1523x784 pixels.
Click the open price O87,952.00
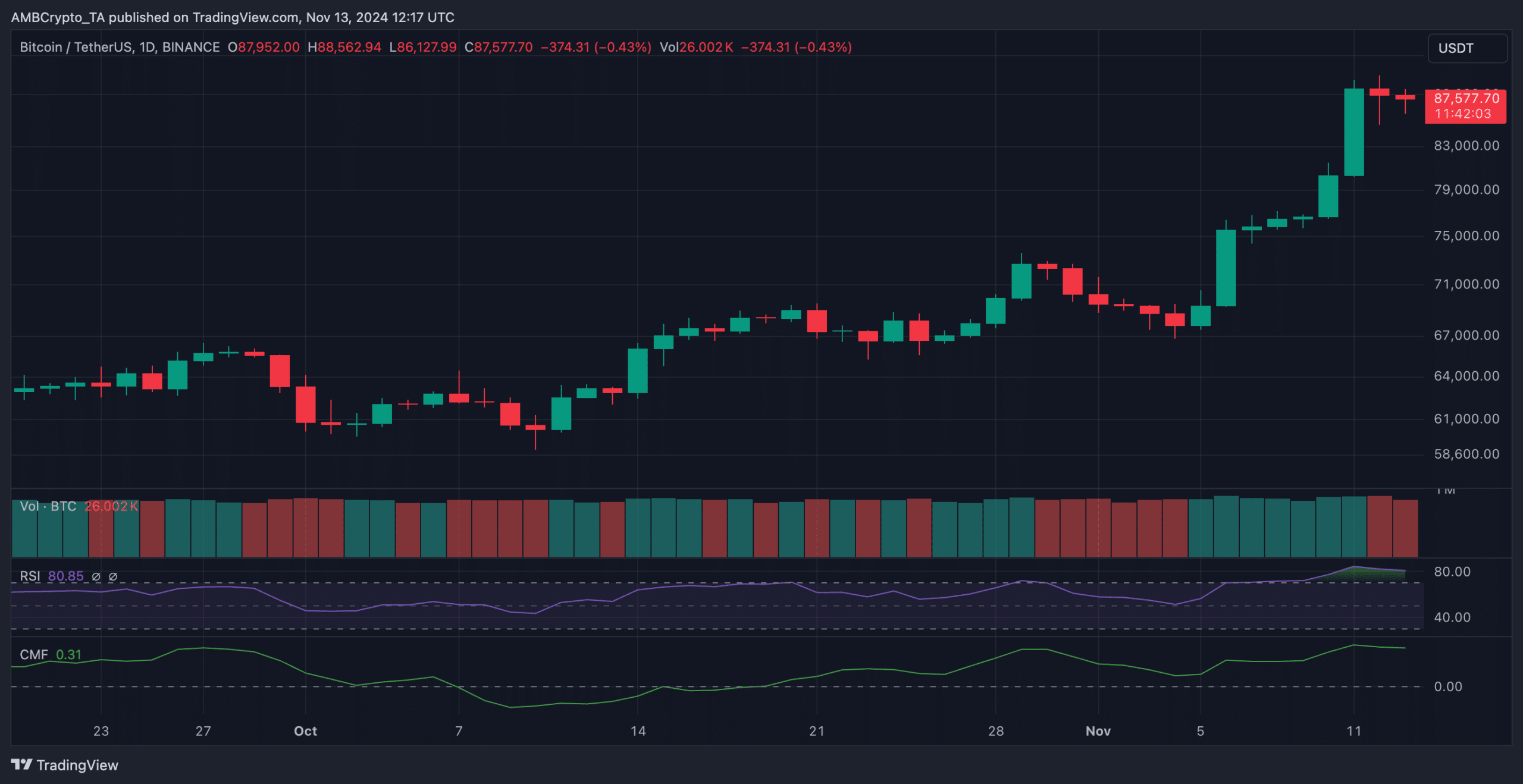(x=264, y=47)
